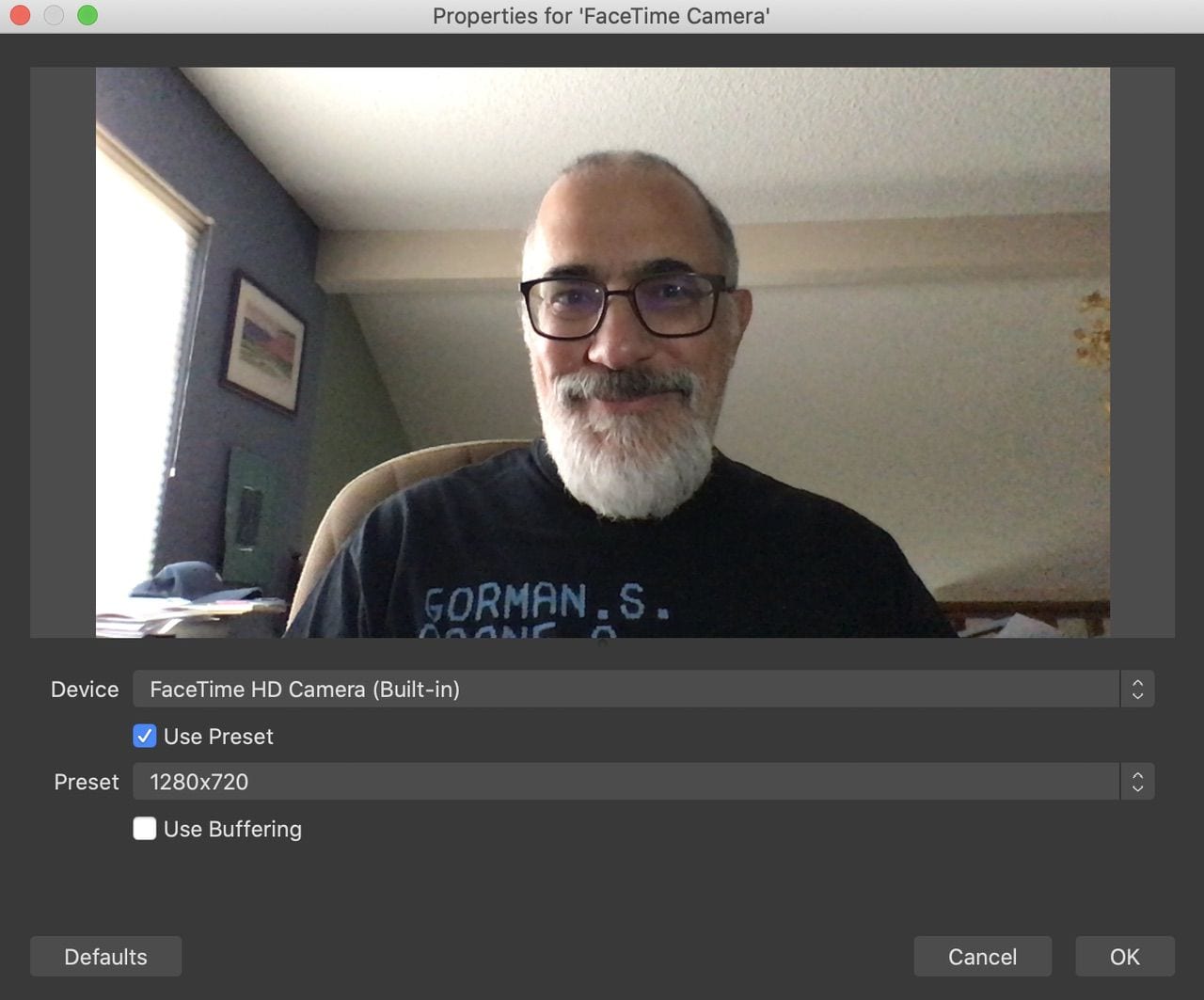Click the webcam preview image
The image size is (1204, 1000).
602,352
